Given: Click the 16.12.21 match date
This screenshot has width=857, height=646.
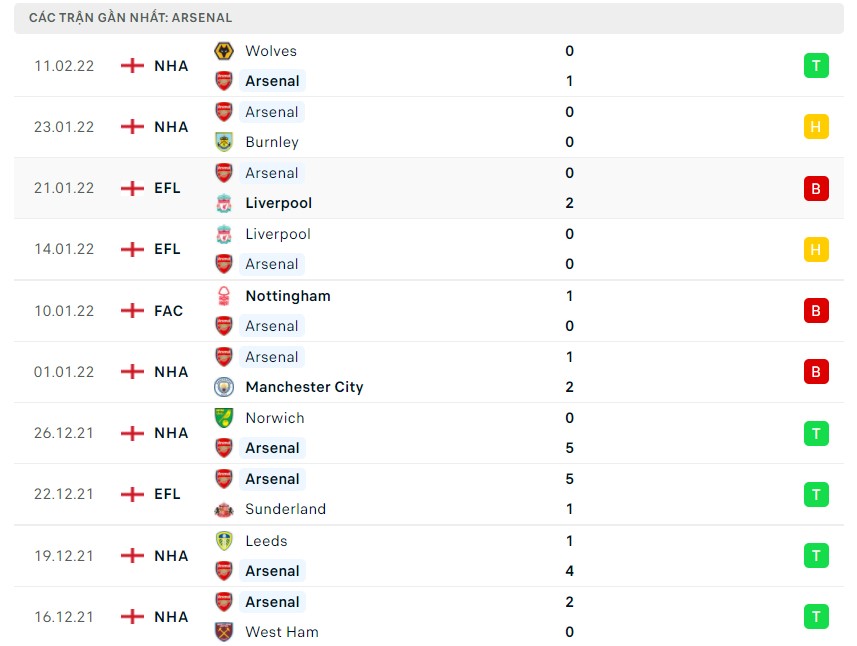Looking at the screenshot, I should (x=63, y=617).
